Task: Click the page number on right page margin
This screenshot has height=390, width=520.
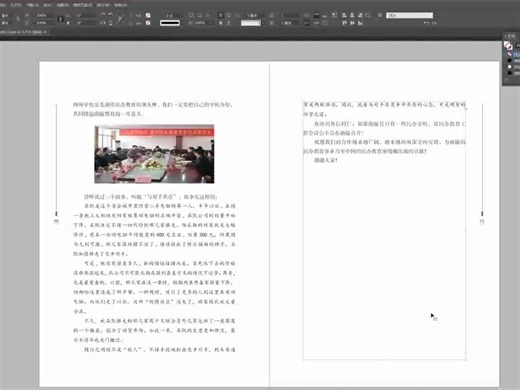Action: (x=482, y=221)
